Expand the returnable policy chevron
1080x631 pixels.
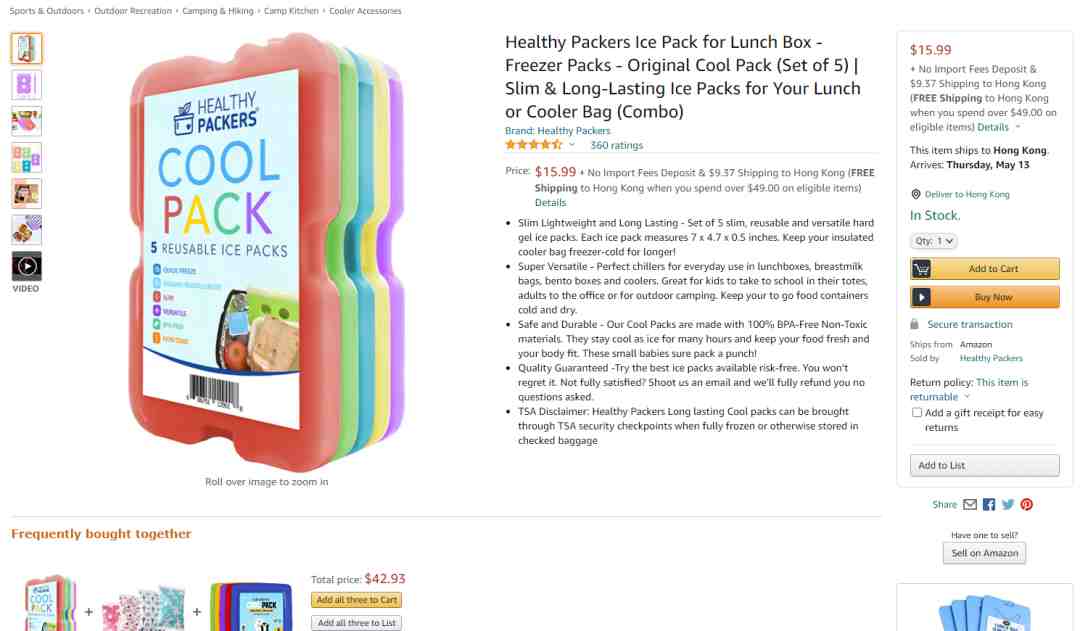click(966, 397)
